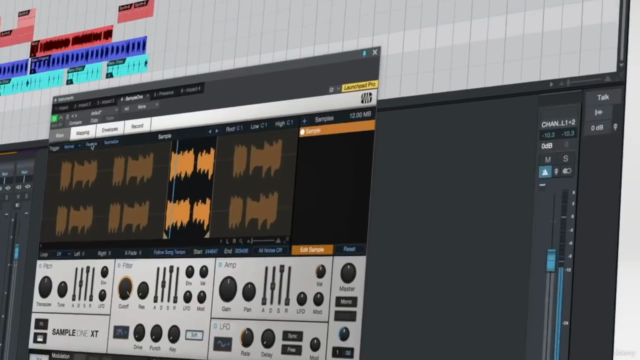This screenshot has width=640, height=360.
Task: Click the Filter Res knob
Action: tap(142, 291)
